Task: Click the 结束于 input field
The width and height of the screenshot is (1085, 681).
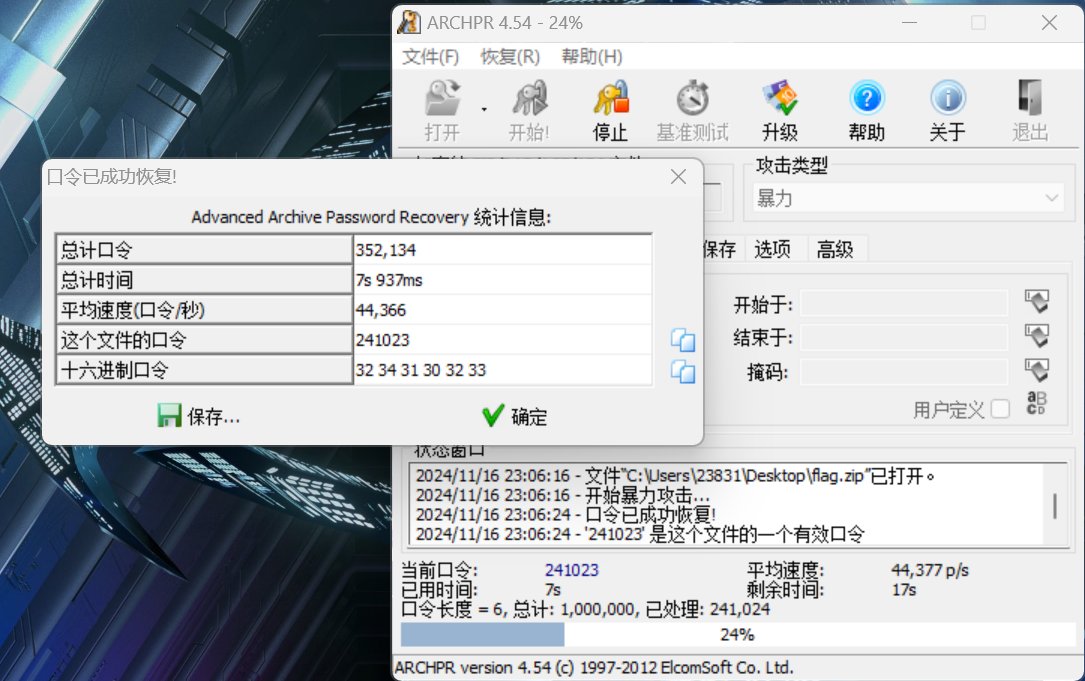Action: click(x=903, y=338)
